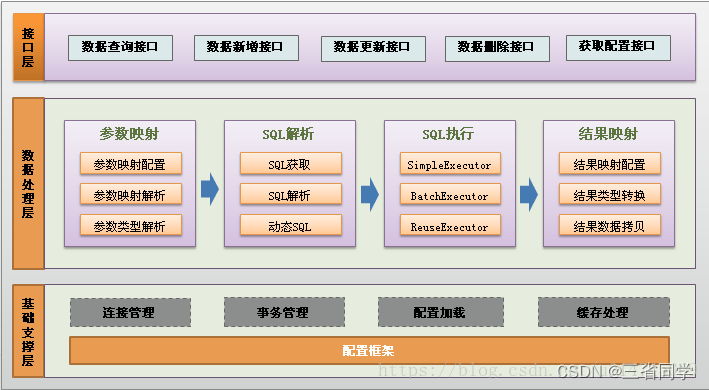Click the BatchExecutor item
Screen dimensions: 709x390
[x=450, y=194]
